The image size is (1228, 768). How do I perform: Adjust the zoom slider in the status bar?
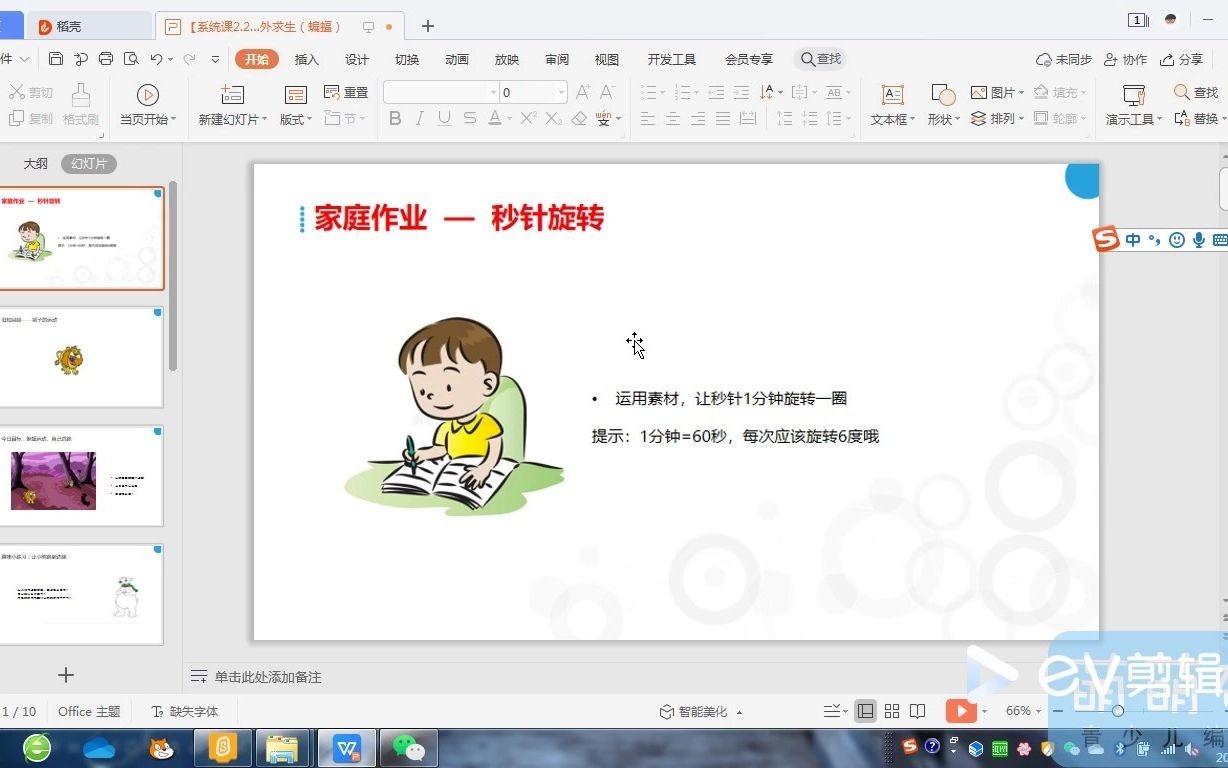point(1116,710)
